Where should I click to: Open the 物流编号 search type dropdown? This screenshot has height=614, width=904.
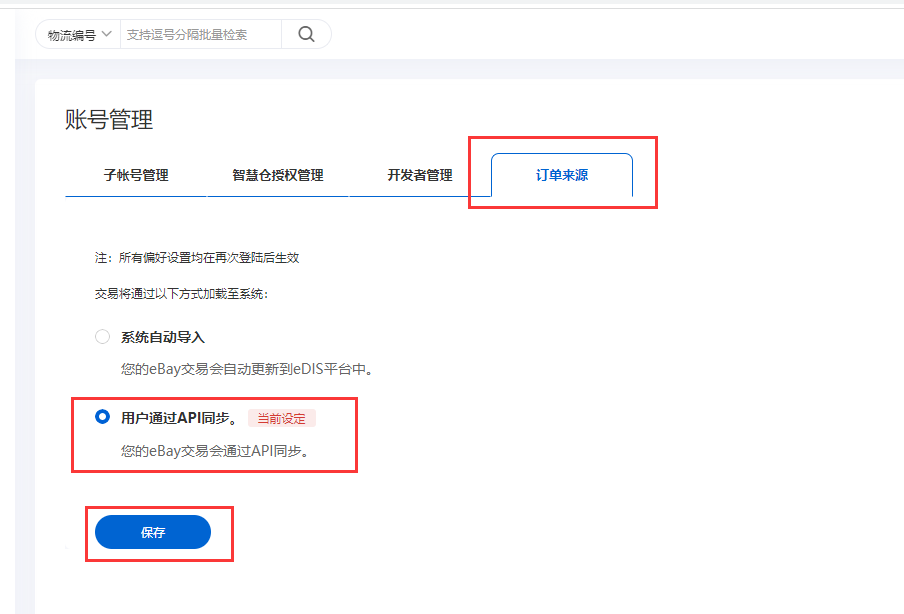click(79, 35)
